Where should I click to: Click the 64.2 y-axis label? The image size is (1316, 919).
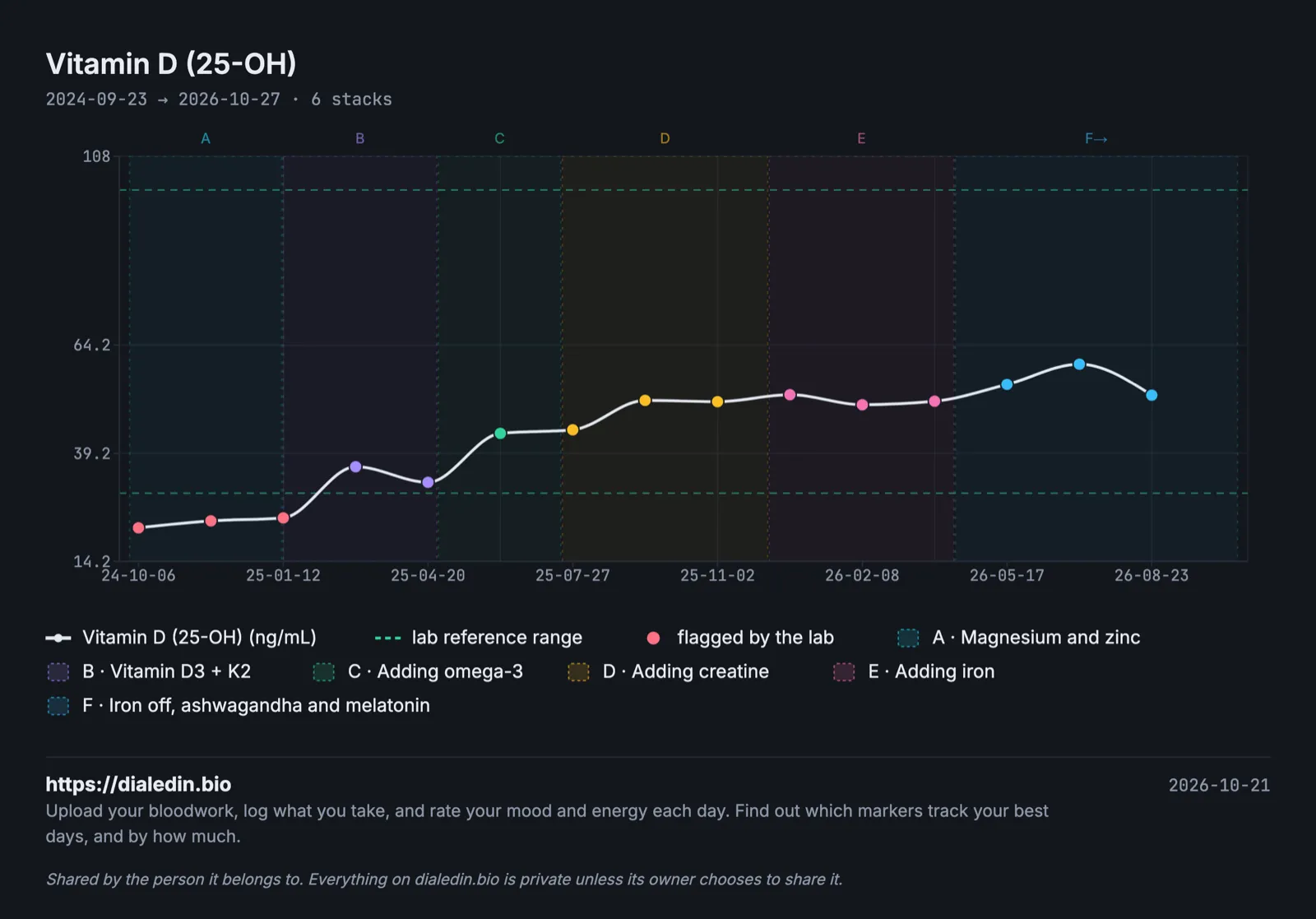(x=92, y=345)
